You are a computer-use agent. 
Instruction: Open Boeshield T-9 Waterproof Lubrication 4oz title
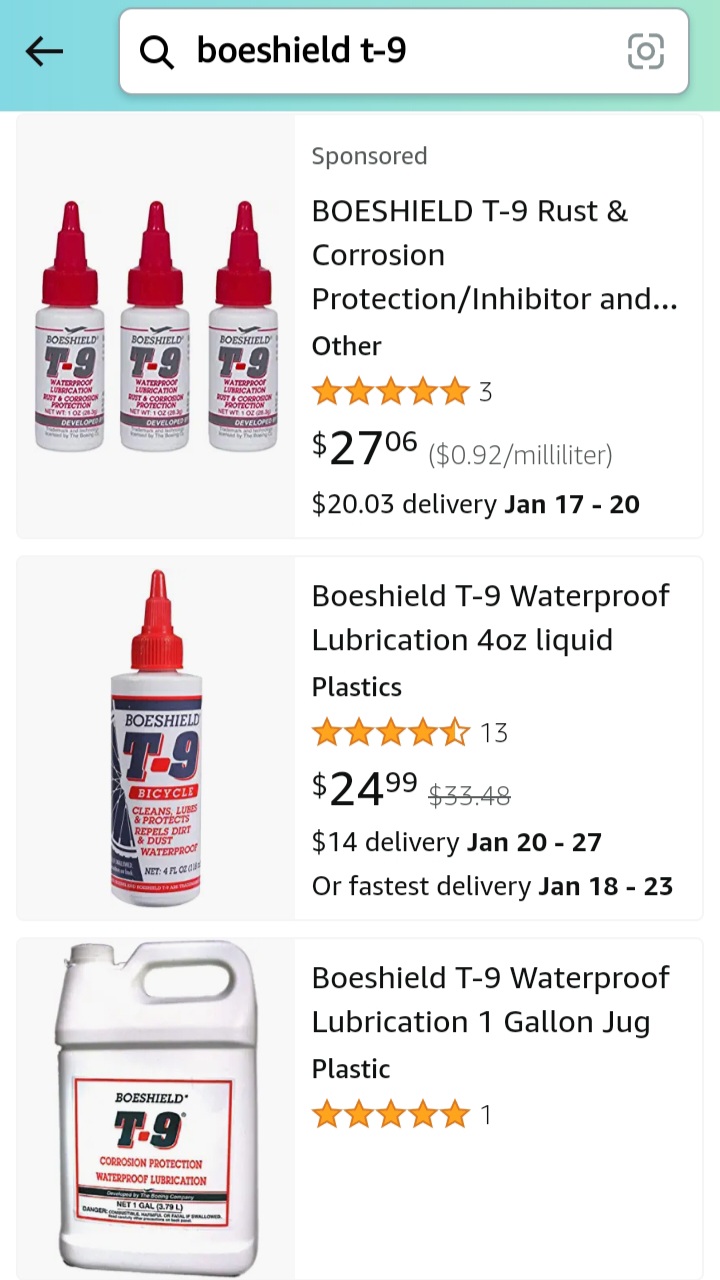coord(490,617)
